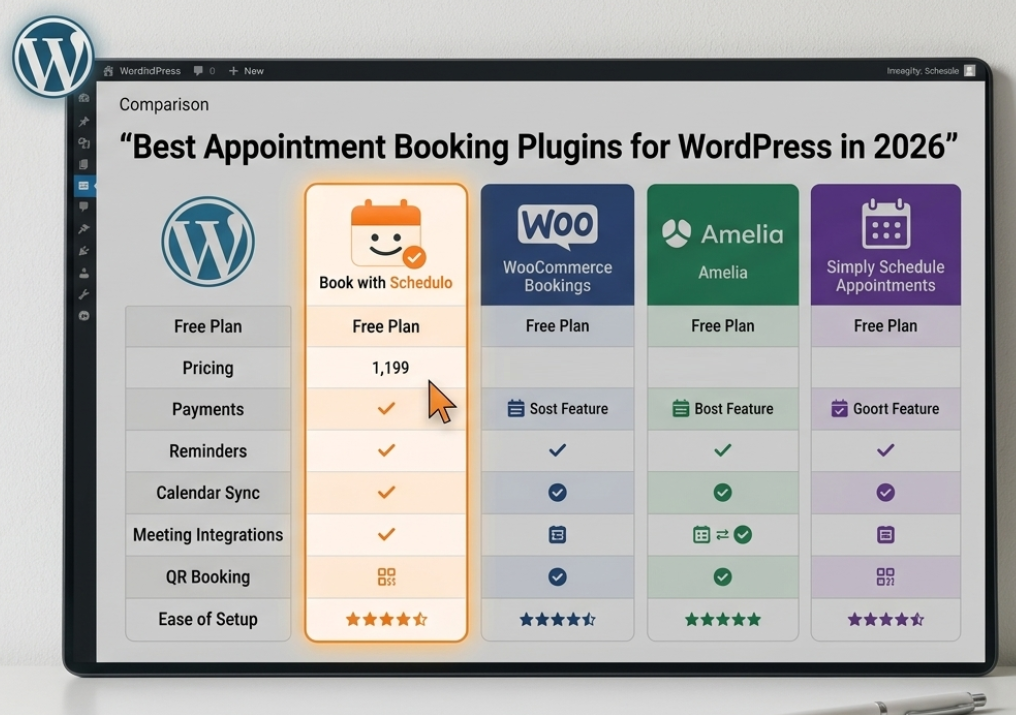Select the highlighted active sidebar icon
Image resolution: width=1016 pixels, height=715 pixels.
click(x=84, y=185)
